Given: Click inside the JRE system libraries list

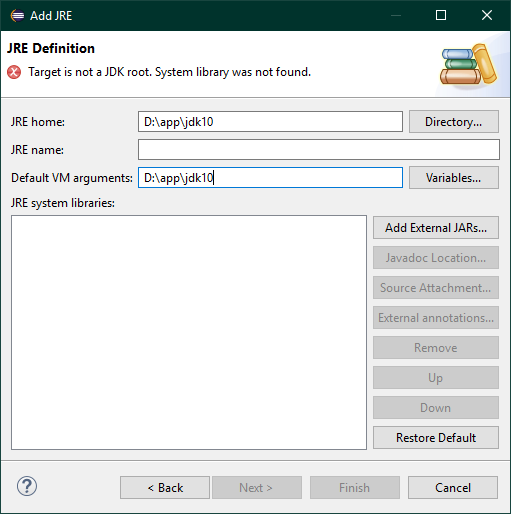Looking at the screenshot, I should click(x=189, y=332).
